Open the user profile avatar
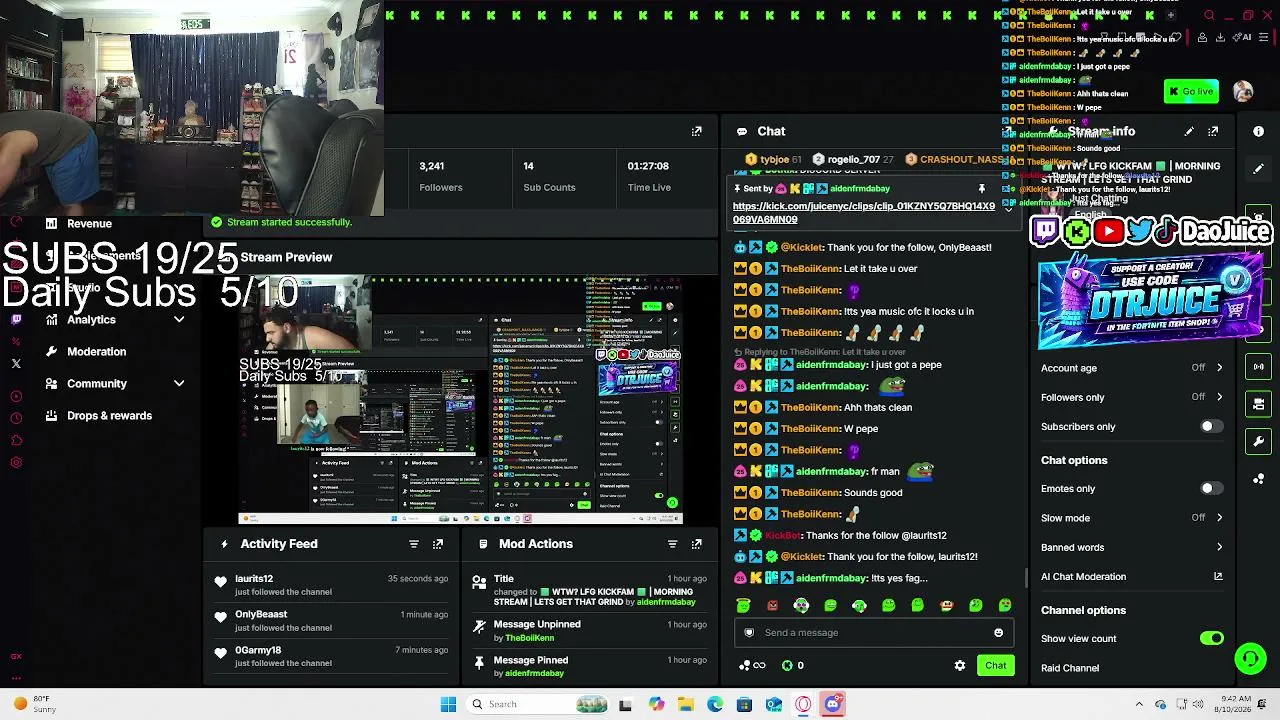The image size is (1280, 720). 1243,92
